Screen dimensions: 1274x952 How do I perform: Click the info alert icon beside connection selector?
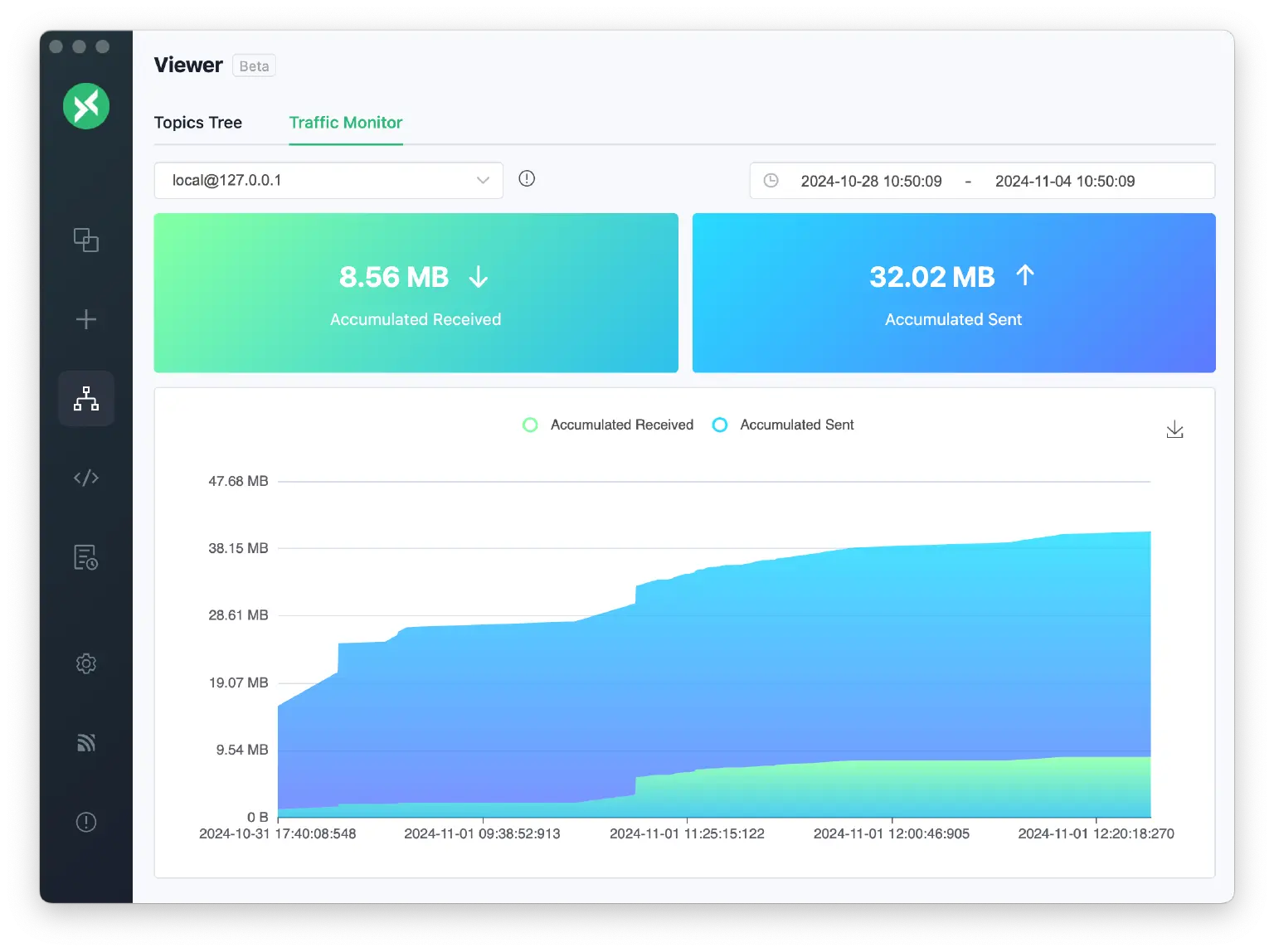pos(527,179)
